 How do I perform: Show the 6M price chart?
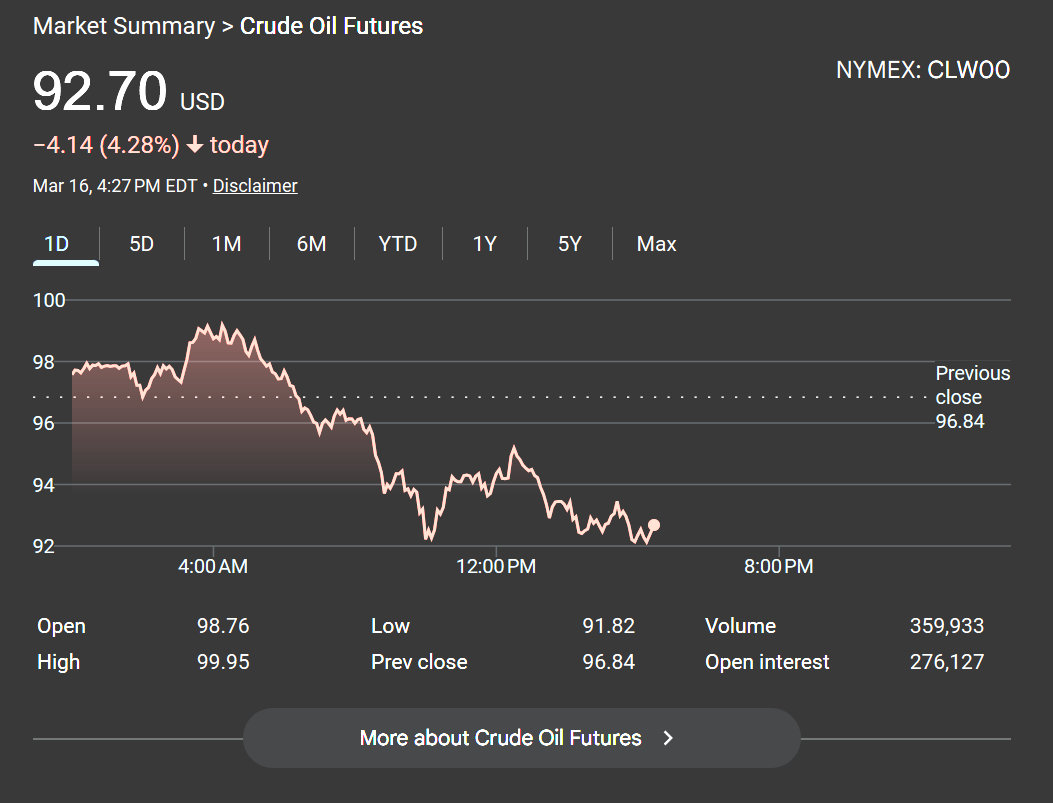pos(312,244)
